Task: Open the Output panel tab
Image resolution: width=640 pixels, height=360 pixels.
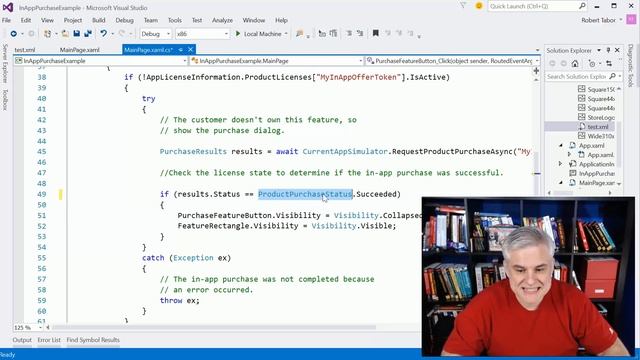Action: [22, 340]
